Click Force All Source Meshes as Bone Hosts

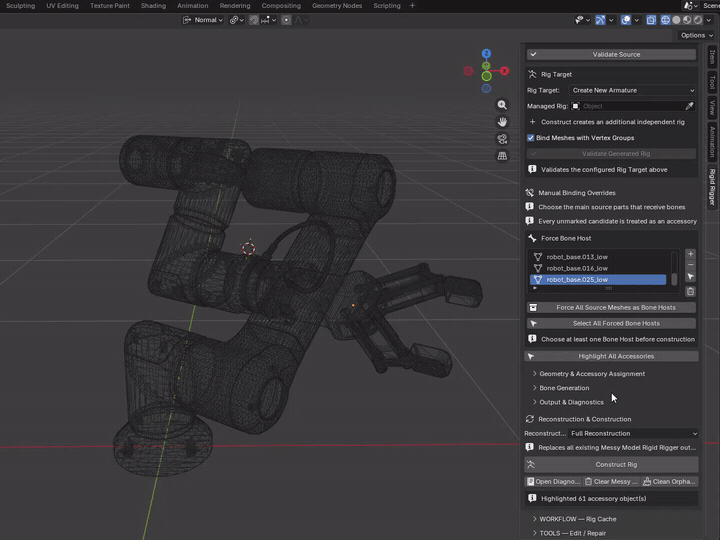(x=611, y=308)
